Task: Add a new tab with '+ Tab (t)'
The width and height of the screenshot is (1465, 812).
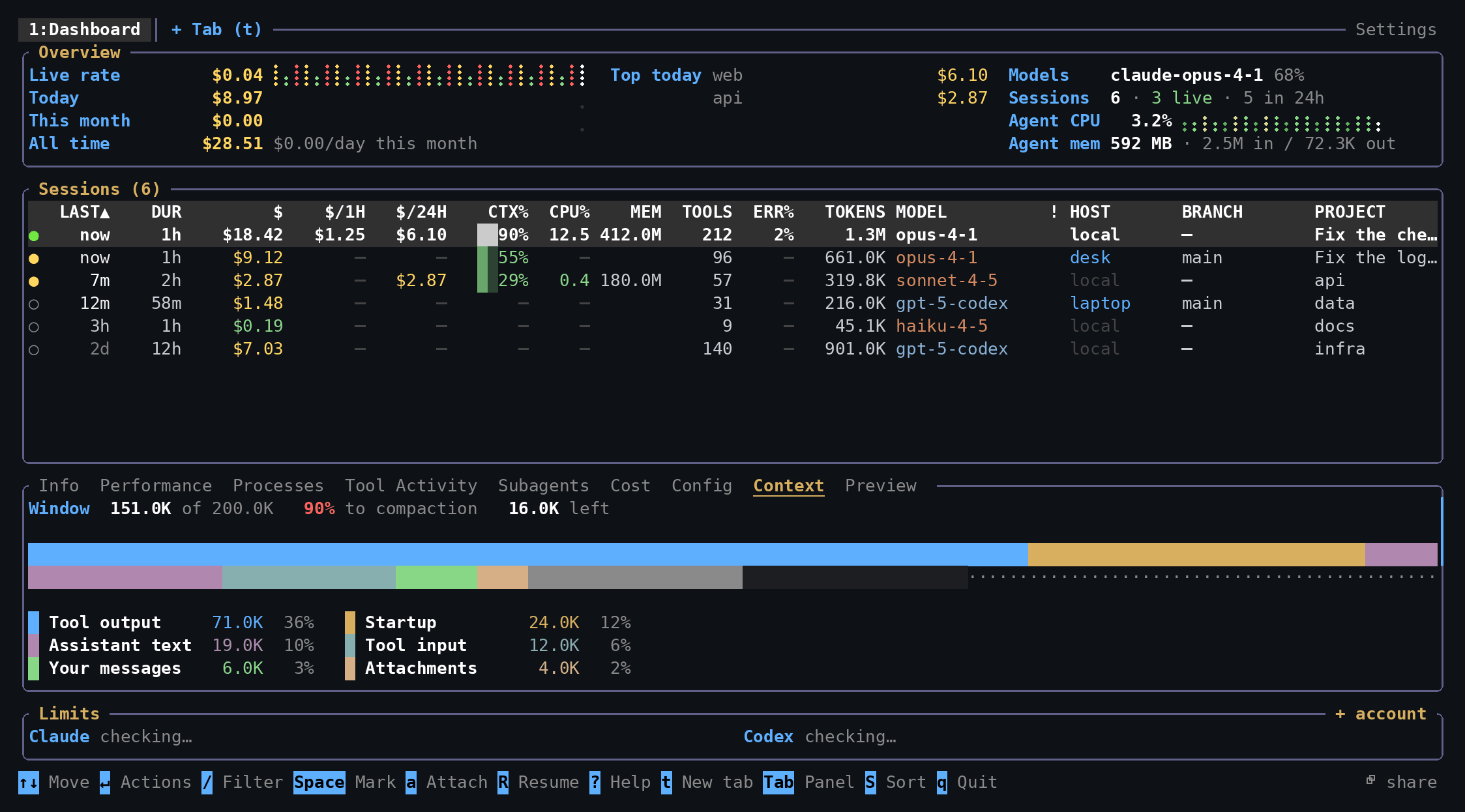Action: pyautogui.click(x=216, y=30)
